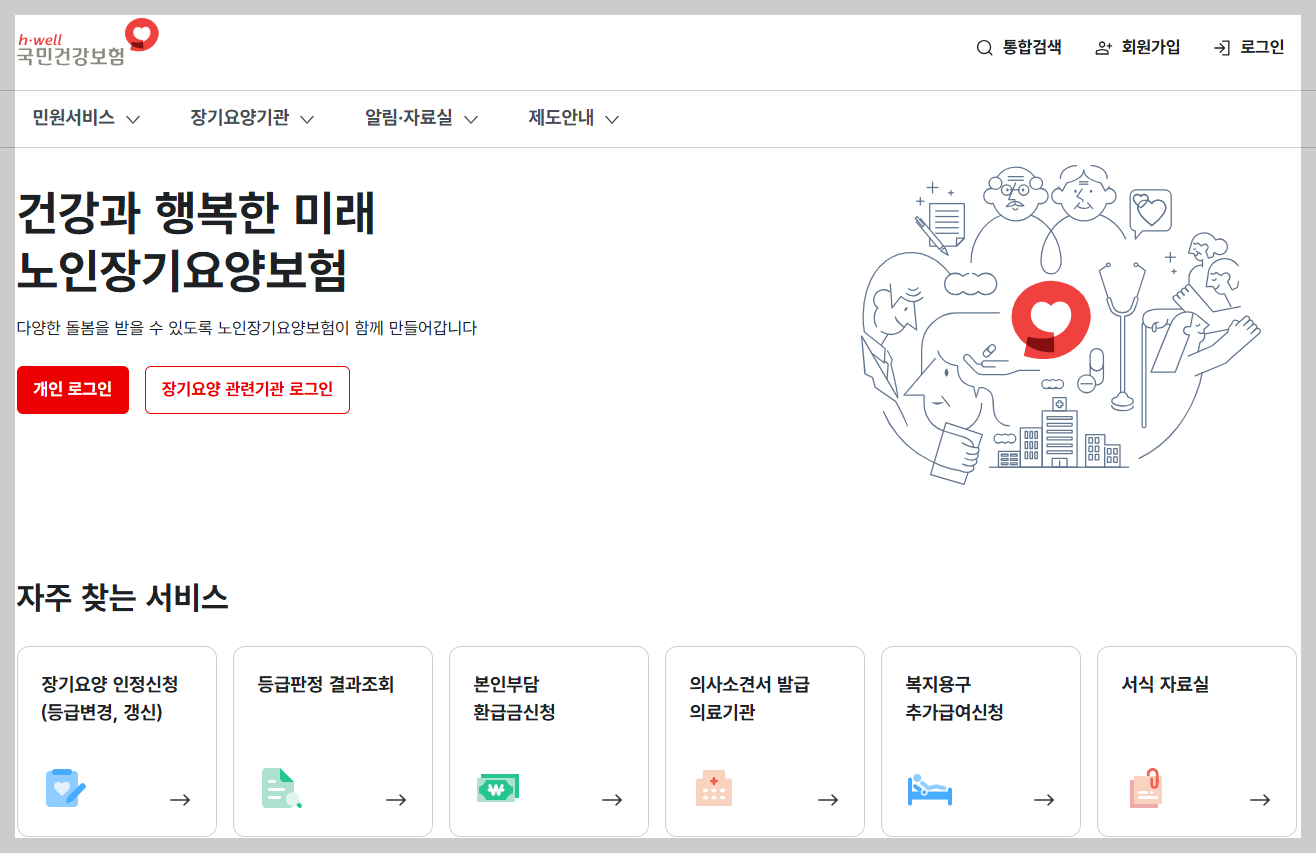Click the hospital icon under 의사소견서 발급 의료기관
The width and height of the screenshot is (1316, 853).
pos(714,789)
